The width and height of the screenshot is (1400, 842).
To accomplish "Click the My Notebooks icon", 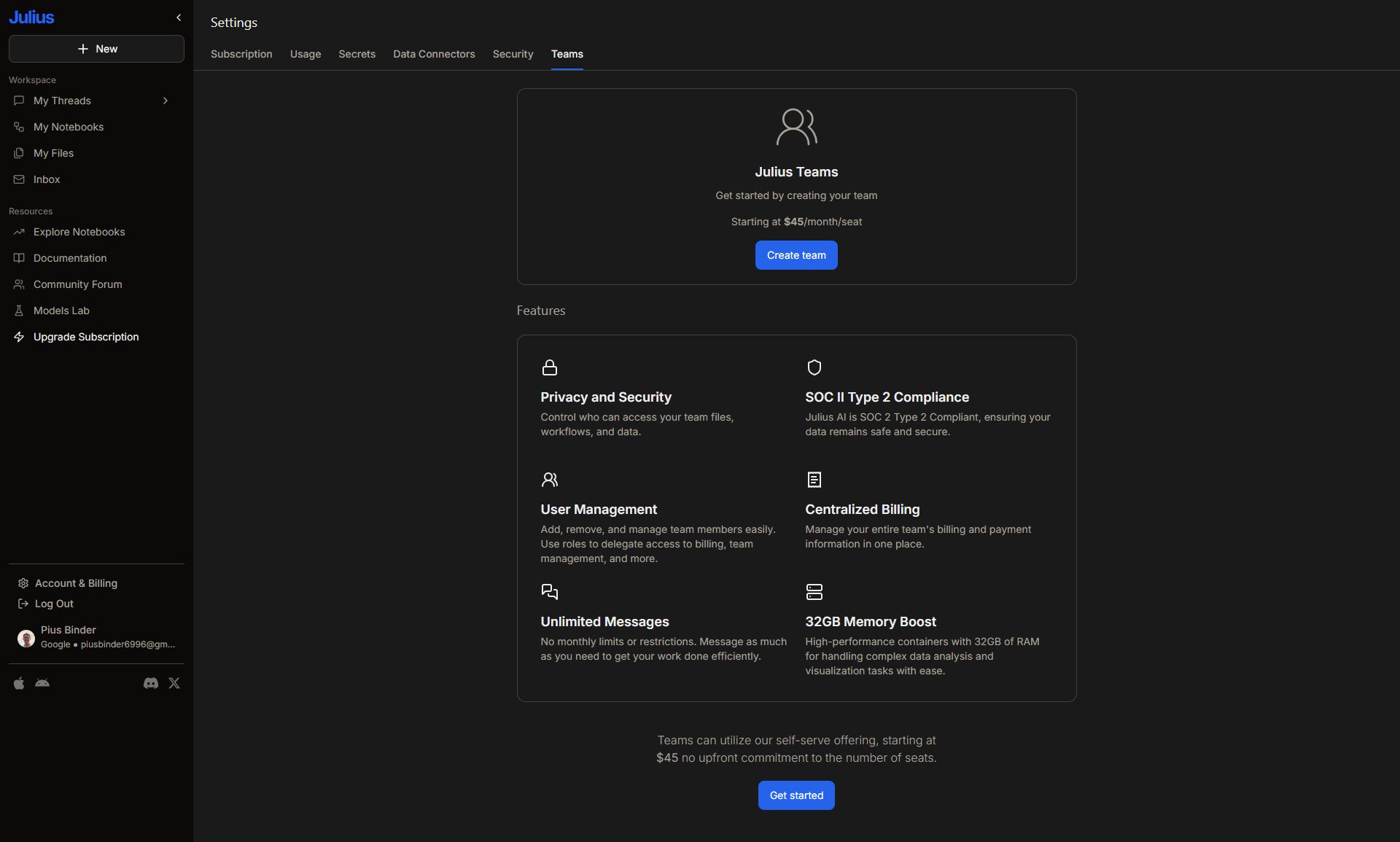I will (19, 127).
